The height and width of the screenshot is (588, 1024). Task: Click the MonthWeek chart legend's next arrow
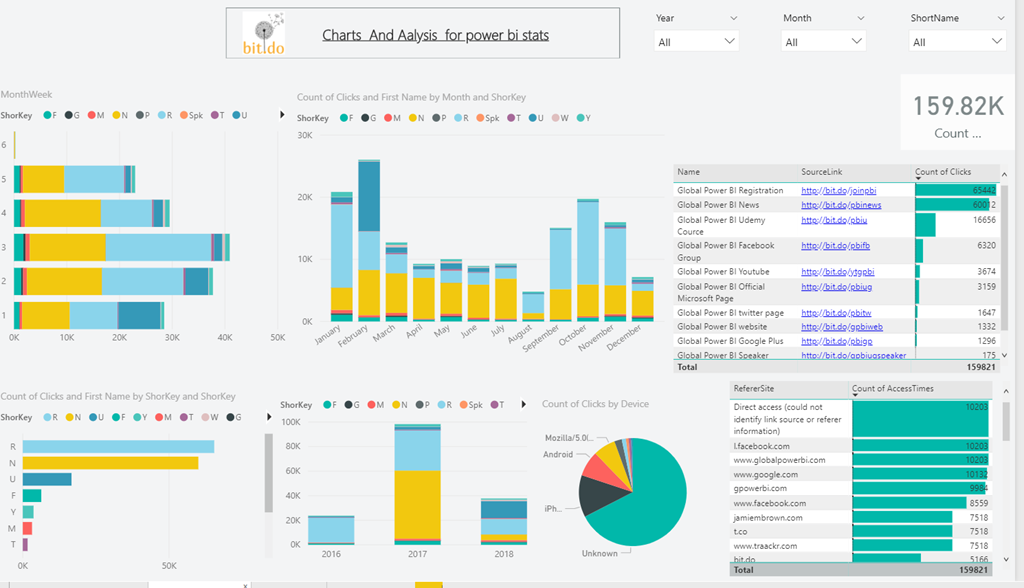point(280,116)
